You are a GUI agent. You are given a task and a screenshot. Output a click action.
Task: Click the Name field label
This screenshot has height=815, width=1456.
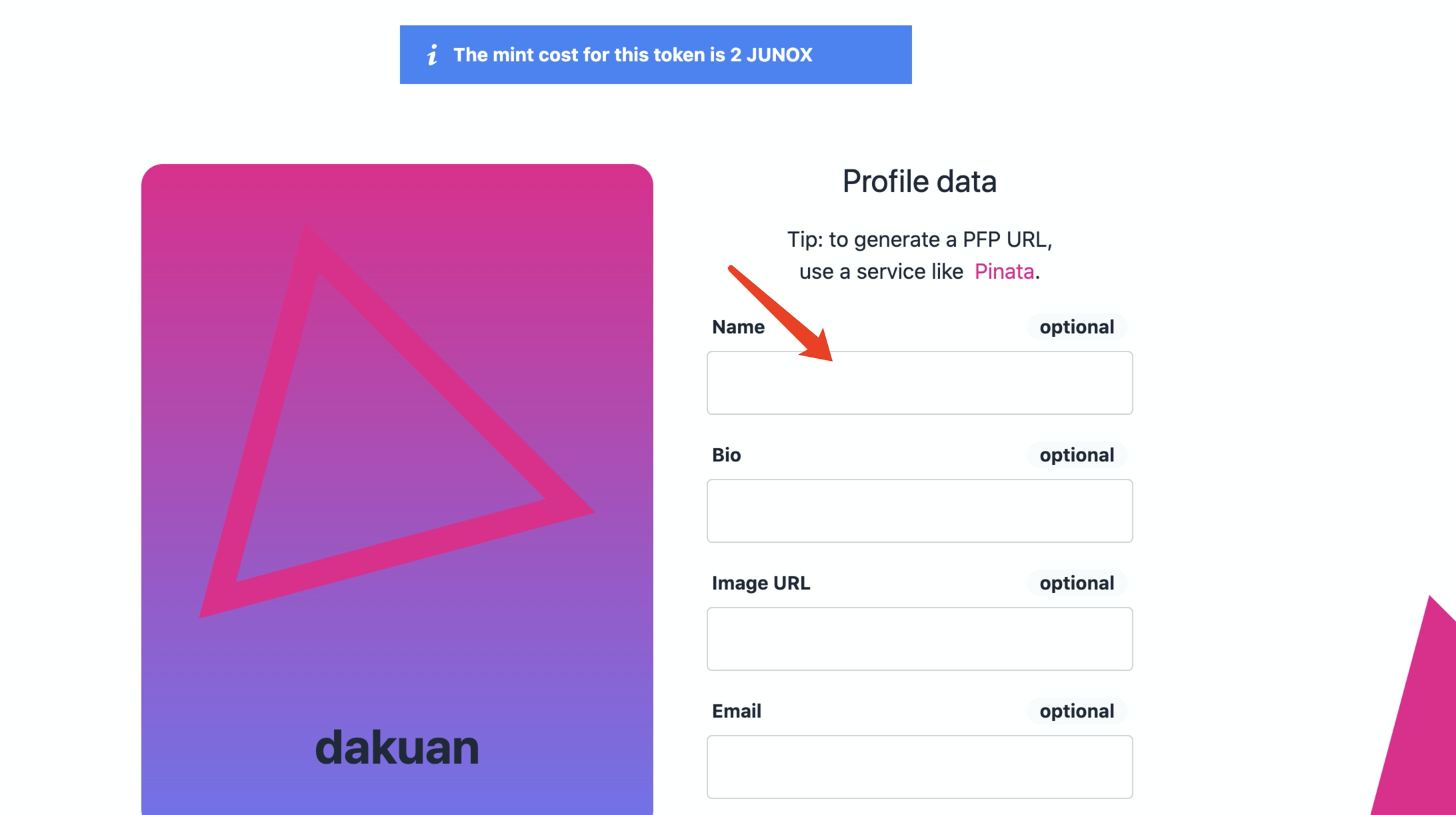[738, 327]
